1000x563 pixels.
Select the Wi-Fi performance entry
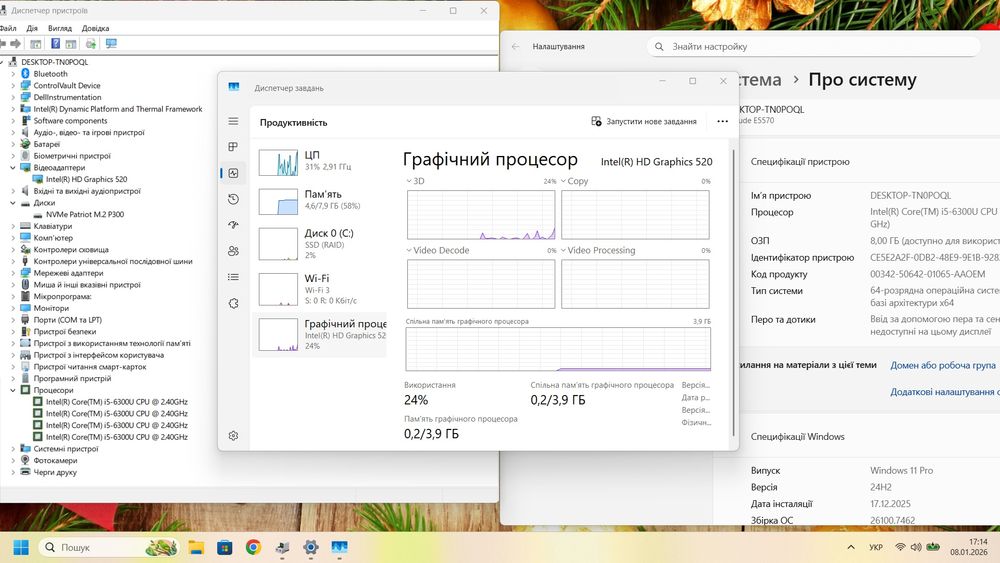[x=319, y=289]
